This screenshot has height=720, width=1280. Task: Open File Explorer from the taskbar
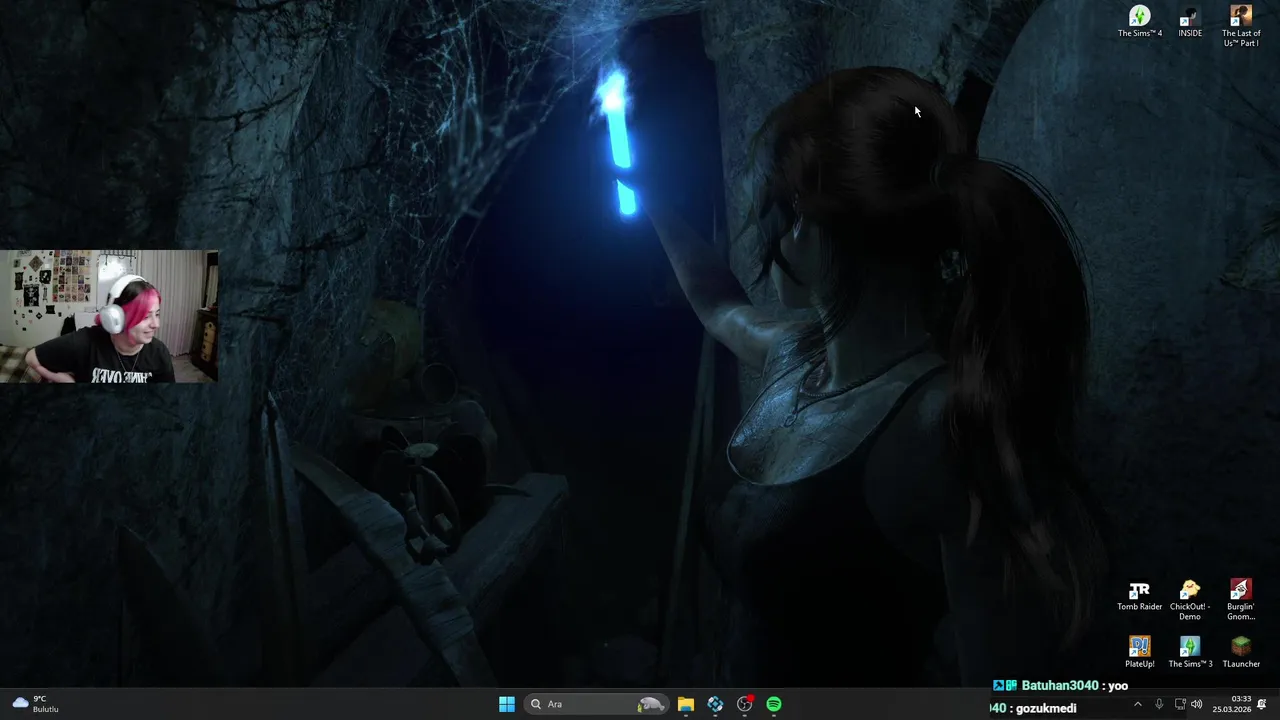pos(685,704)
